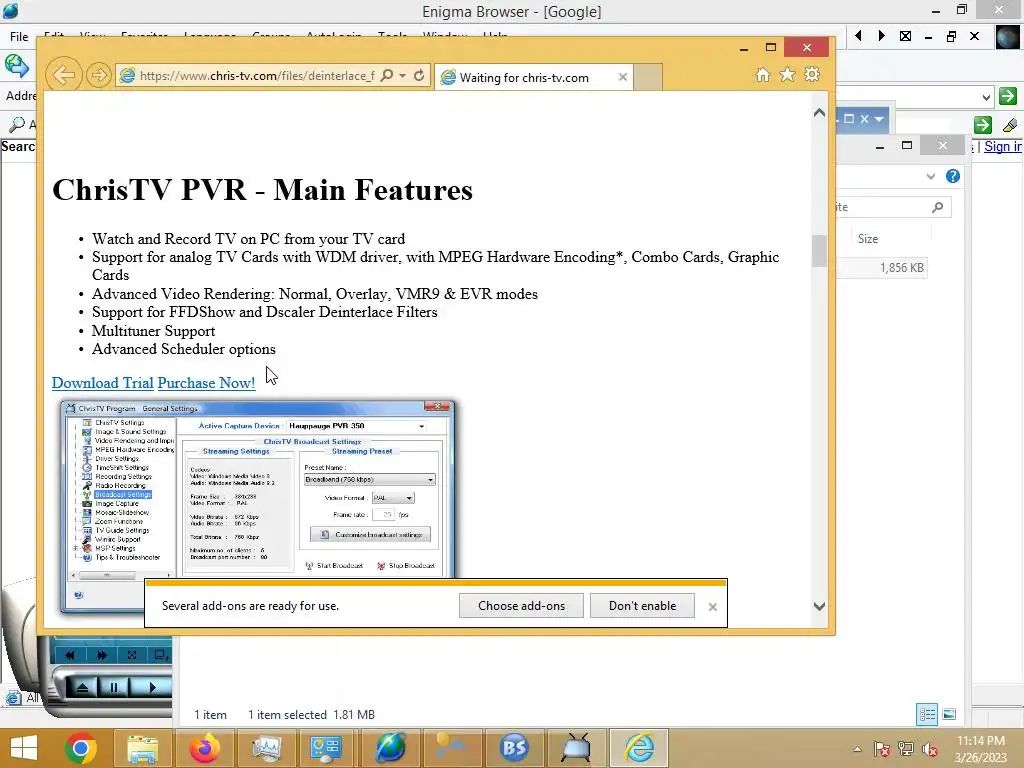Open File Explorer from taskbar
The width and height of the screenshot is (1024, 768).
pyautogui.click(x=142, y=748)
